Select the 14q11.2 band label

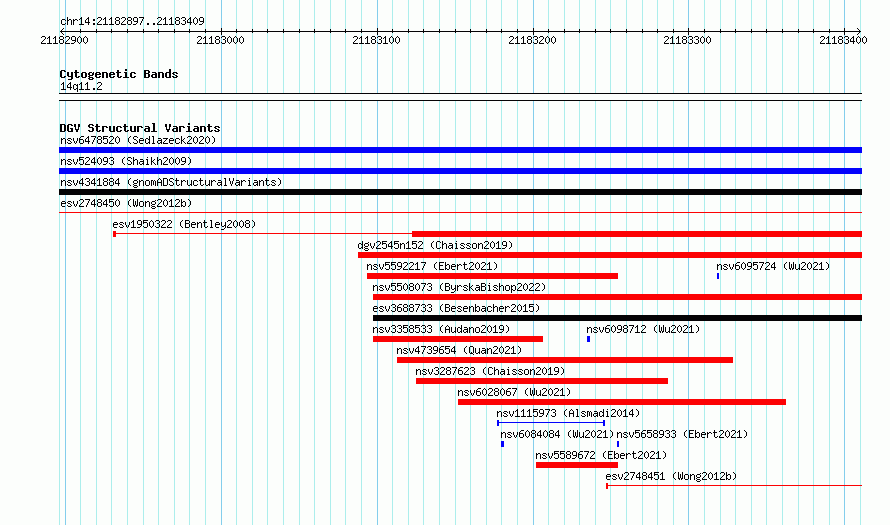pos(81,86)
